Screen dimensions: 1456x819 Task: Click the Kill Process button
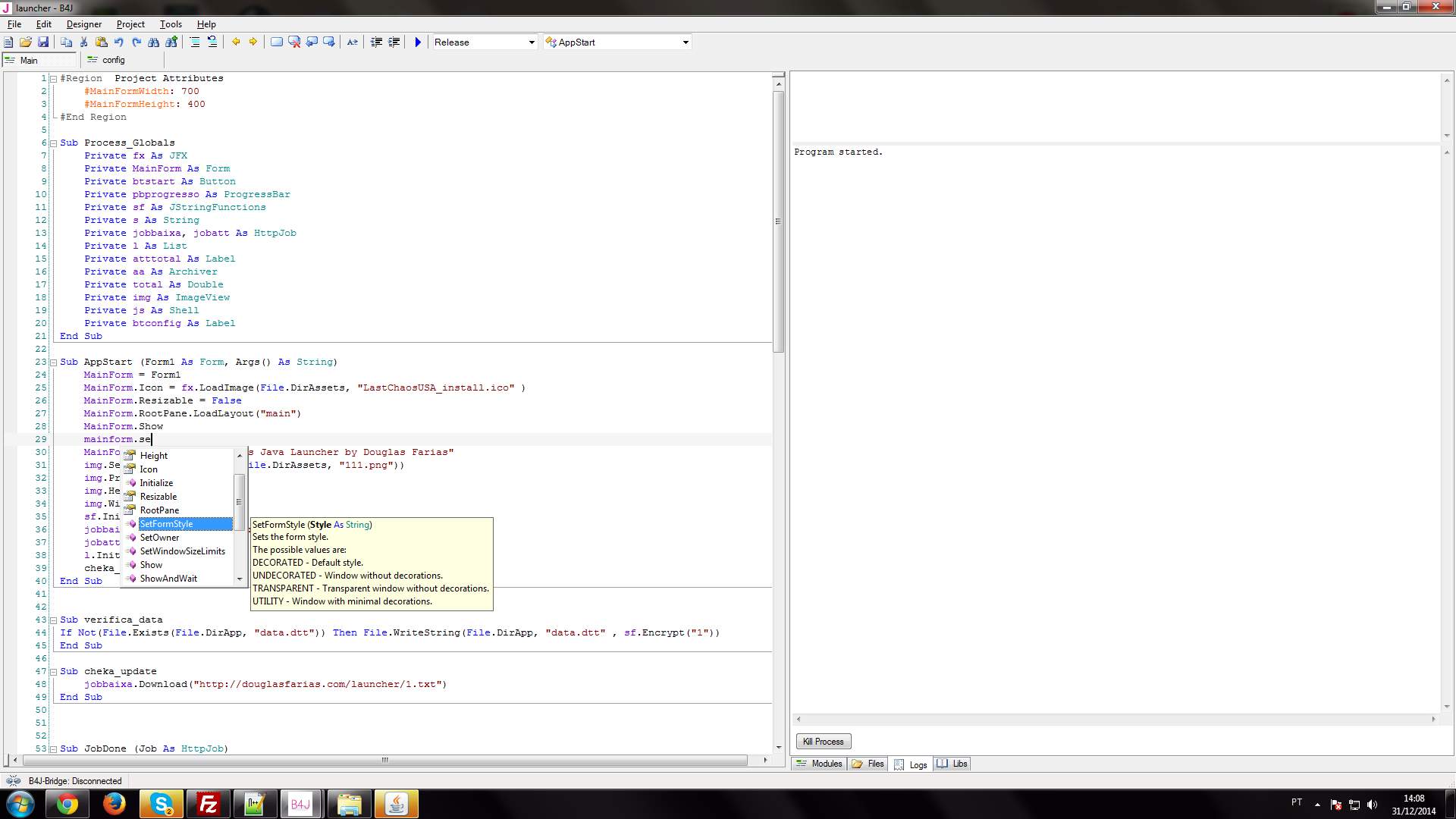point(823,741)
